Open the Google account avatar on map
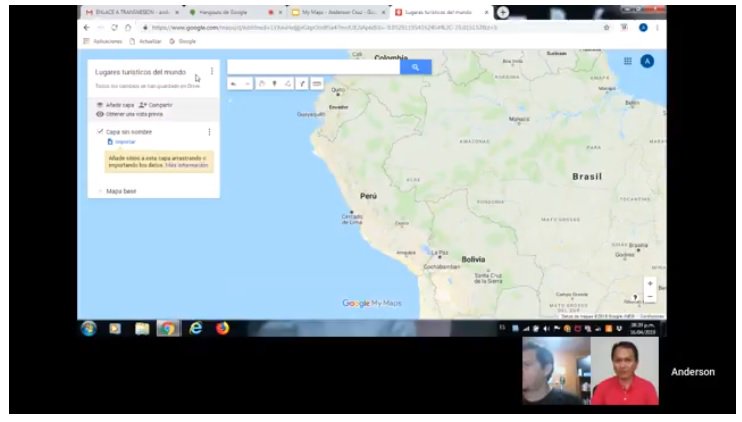Image resolution: width=742 pixels, height=422 pixels. [x=647, y=61]
